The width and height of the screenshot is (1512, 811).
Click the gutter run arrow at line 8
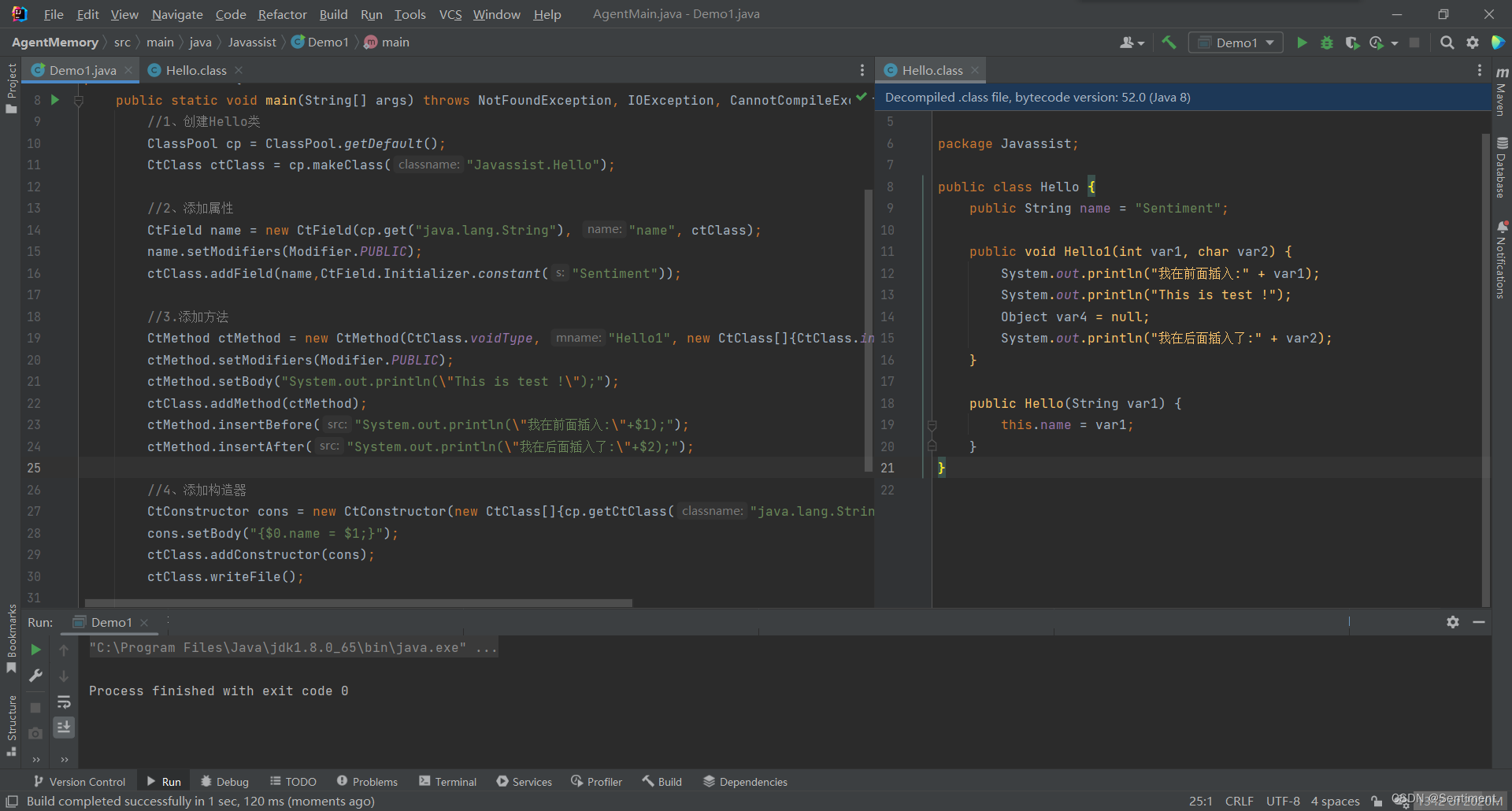click(55, 100)
